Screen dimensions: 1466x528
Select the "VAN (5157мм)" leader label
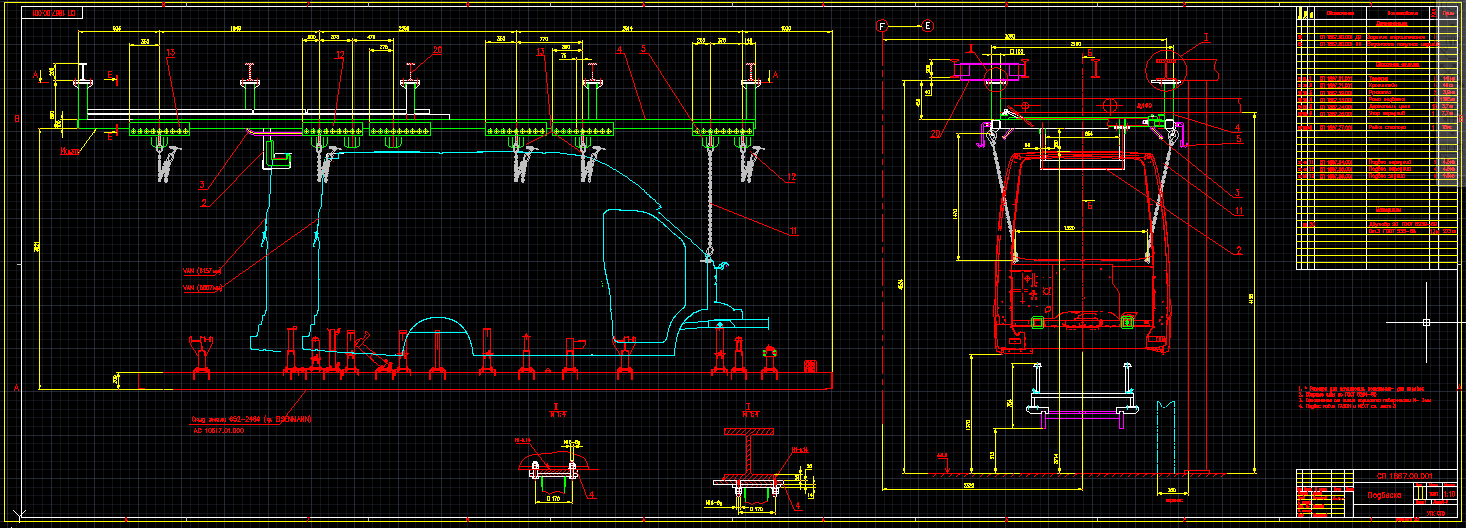tap(203, 270)
